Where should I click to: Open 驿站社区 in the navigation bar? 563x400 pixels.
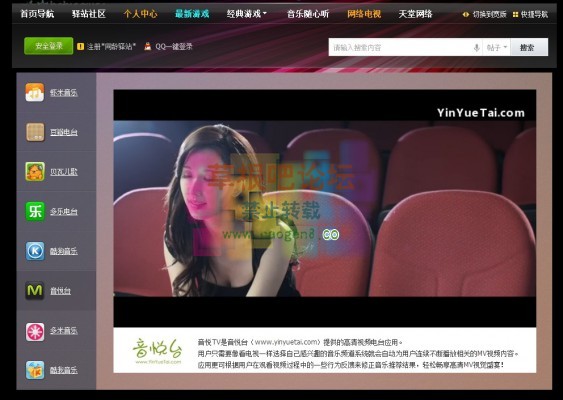[88, 14]
